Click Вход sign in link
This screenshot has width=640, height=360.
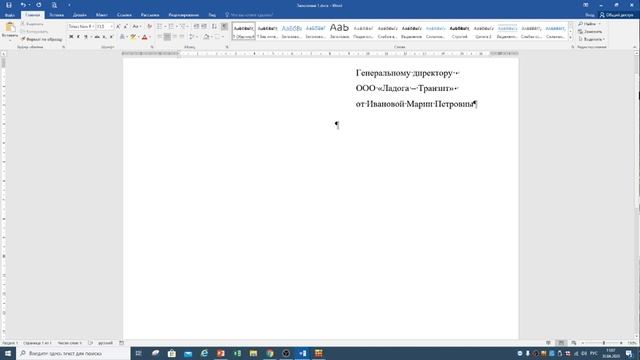coord(590,15)
